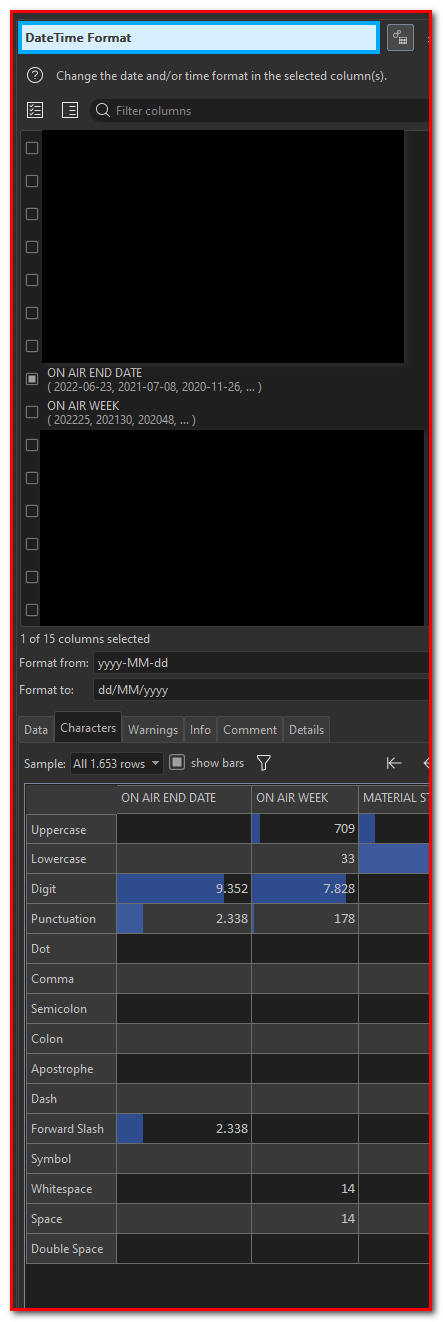Click the jump to first column arrow
Viewport: 443px width, 1322px height.
click(394, 763)
